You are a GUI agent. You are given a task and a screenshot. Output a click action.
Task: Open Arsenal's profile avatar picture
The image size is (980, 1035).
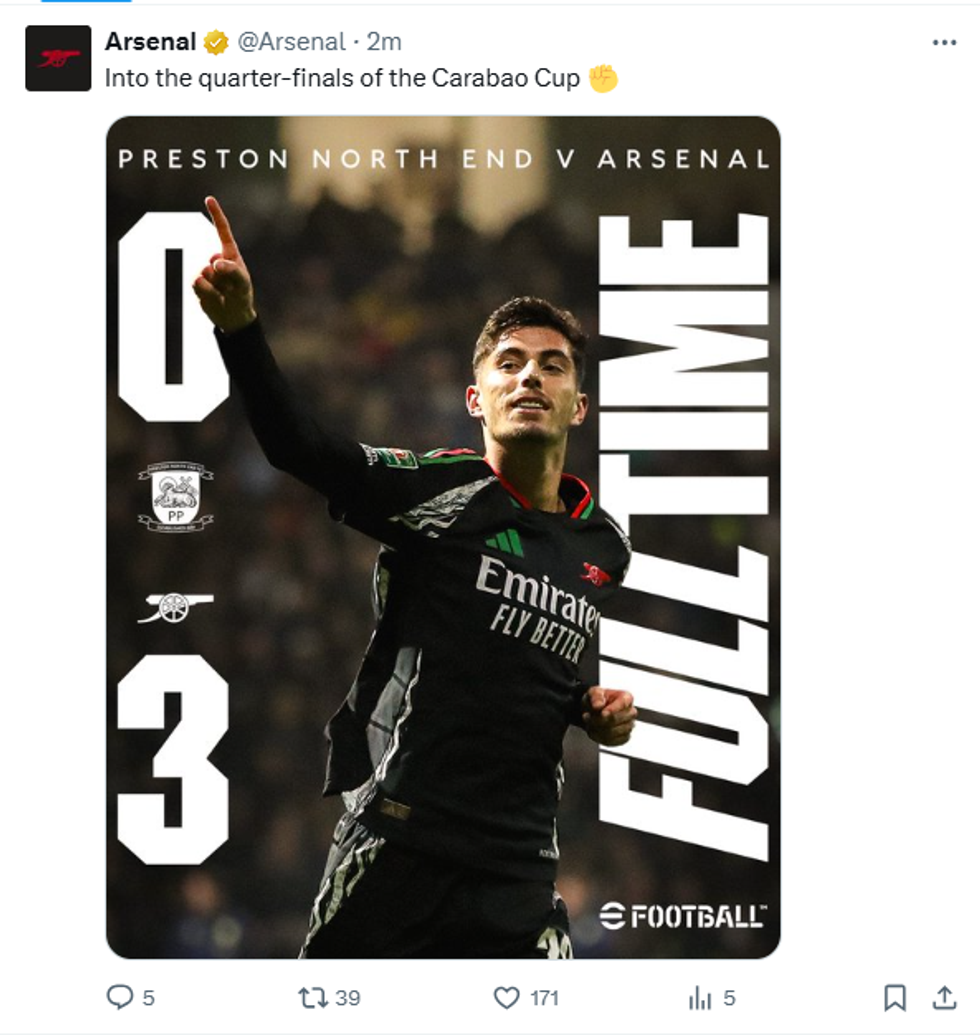tap(58, 58)
